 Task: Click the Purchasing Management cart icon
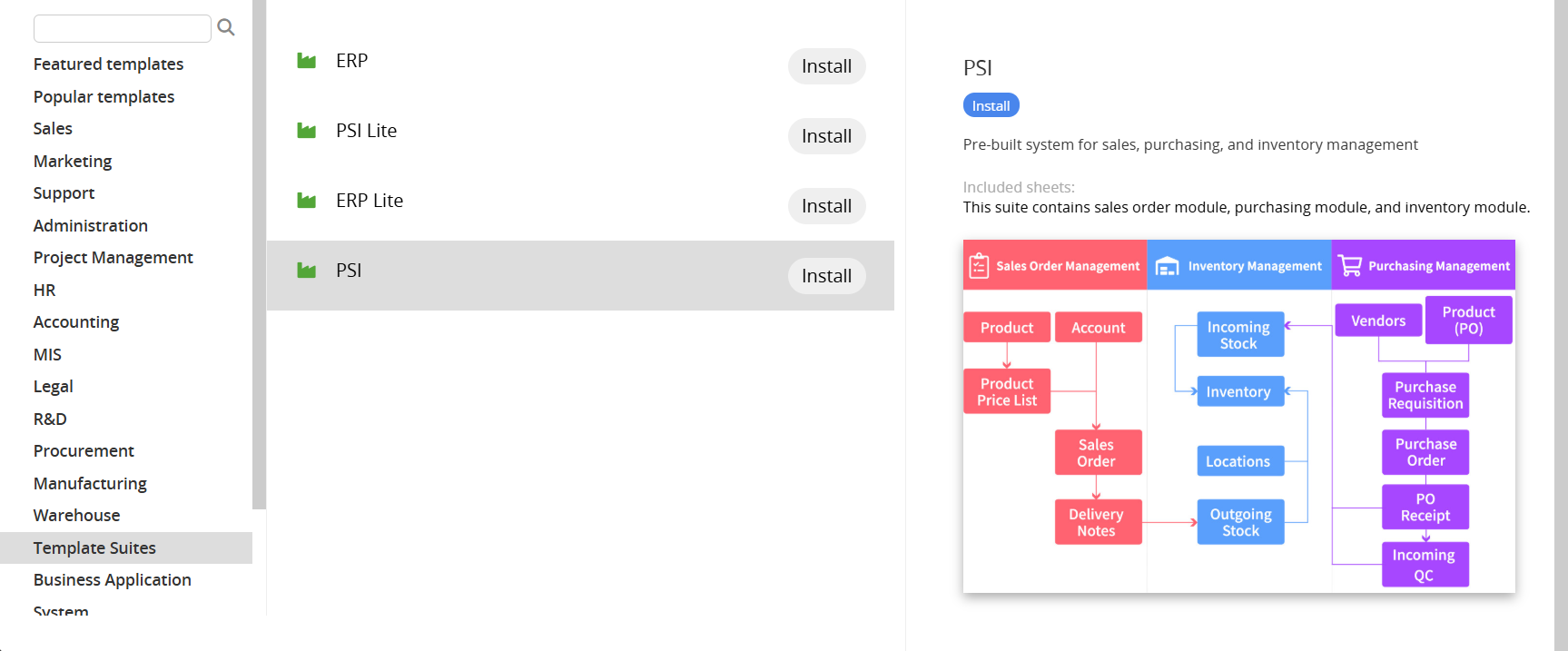click(1350, 266)
